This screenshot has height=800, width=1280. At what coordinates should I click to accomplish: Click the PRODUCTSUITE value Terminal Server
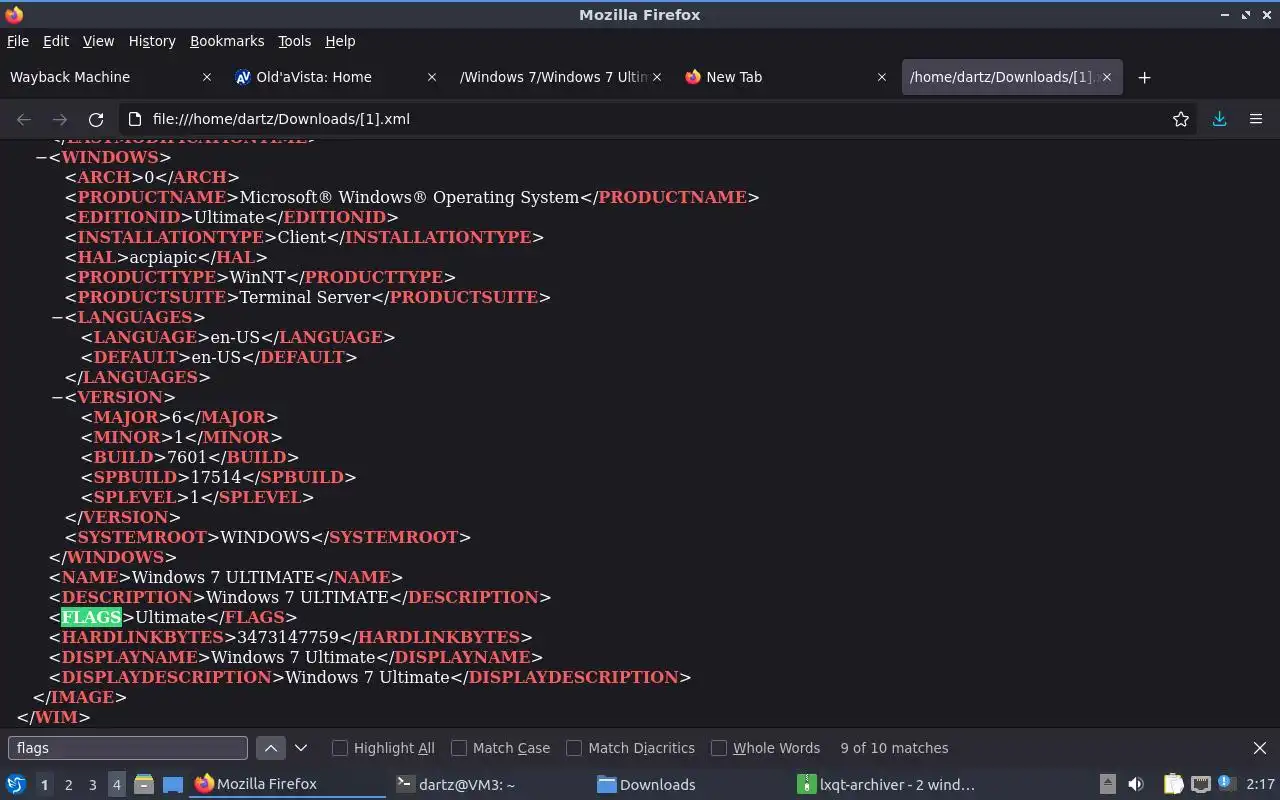[x=305, y=297]
